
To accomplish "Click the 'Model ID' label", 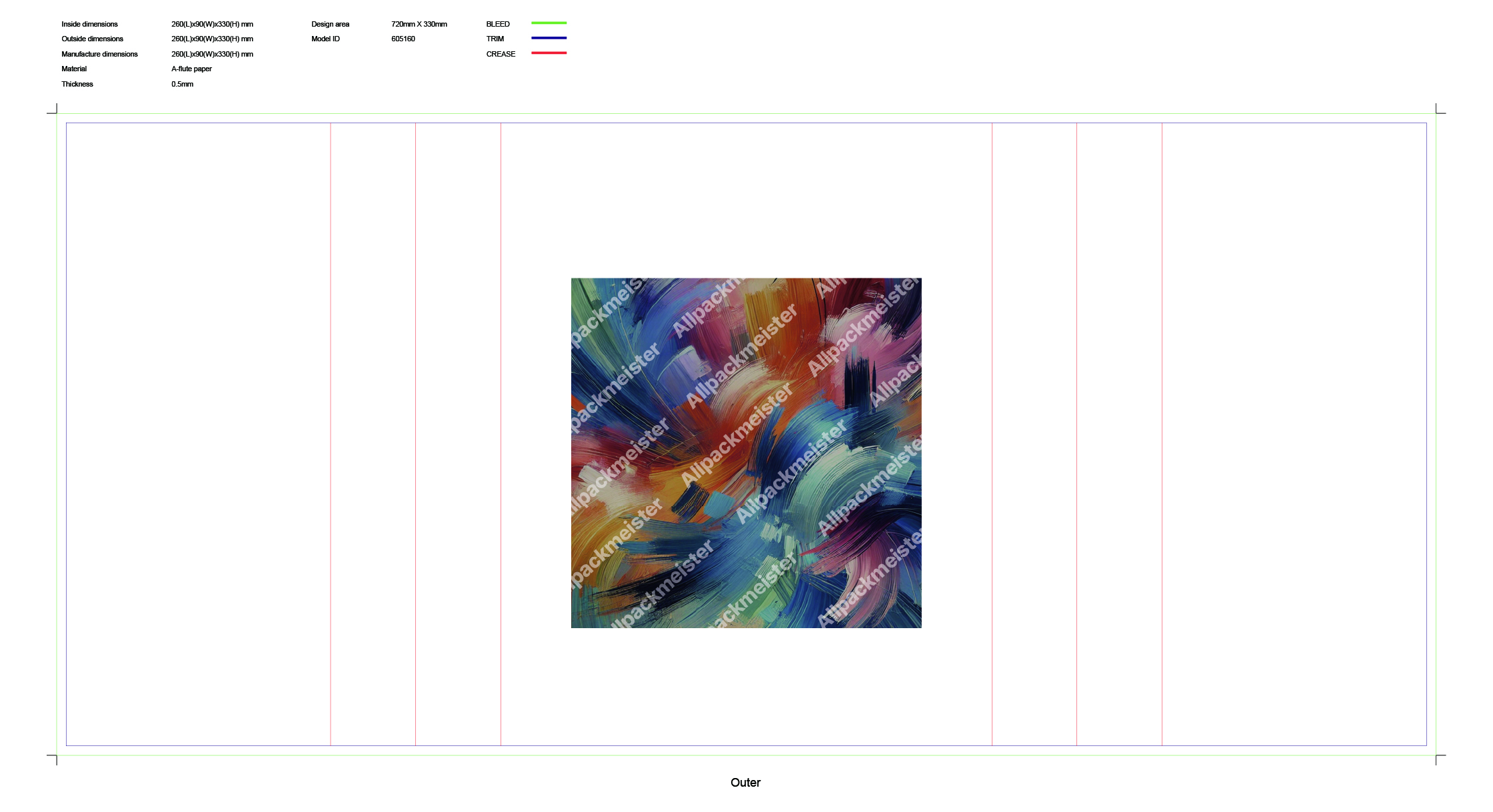I will (325, 39).
